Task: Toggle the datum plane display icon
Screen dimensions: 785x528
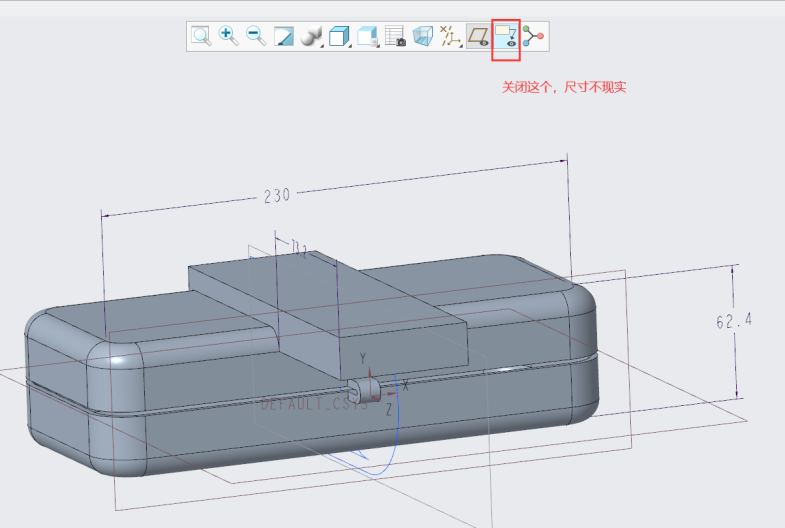Action: coord(479,37)
